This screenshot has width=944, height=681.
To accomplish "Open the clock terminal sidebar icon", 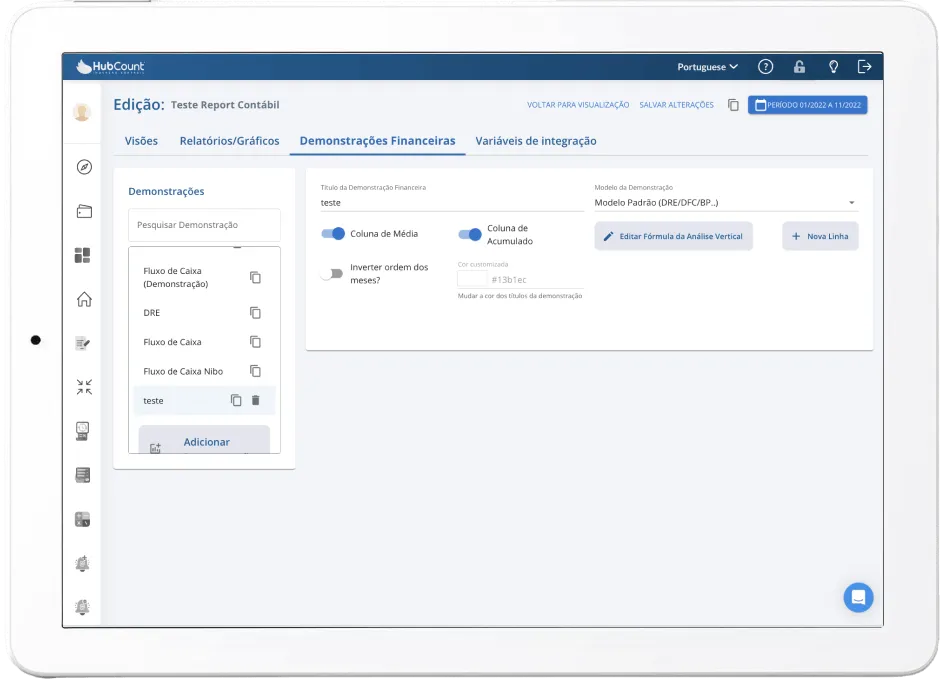I will tap(82, 431).
